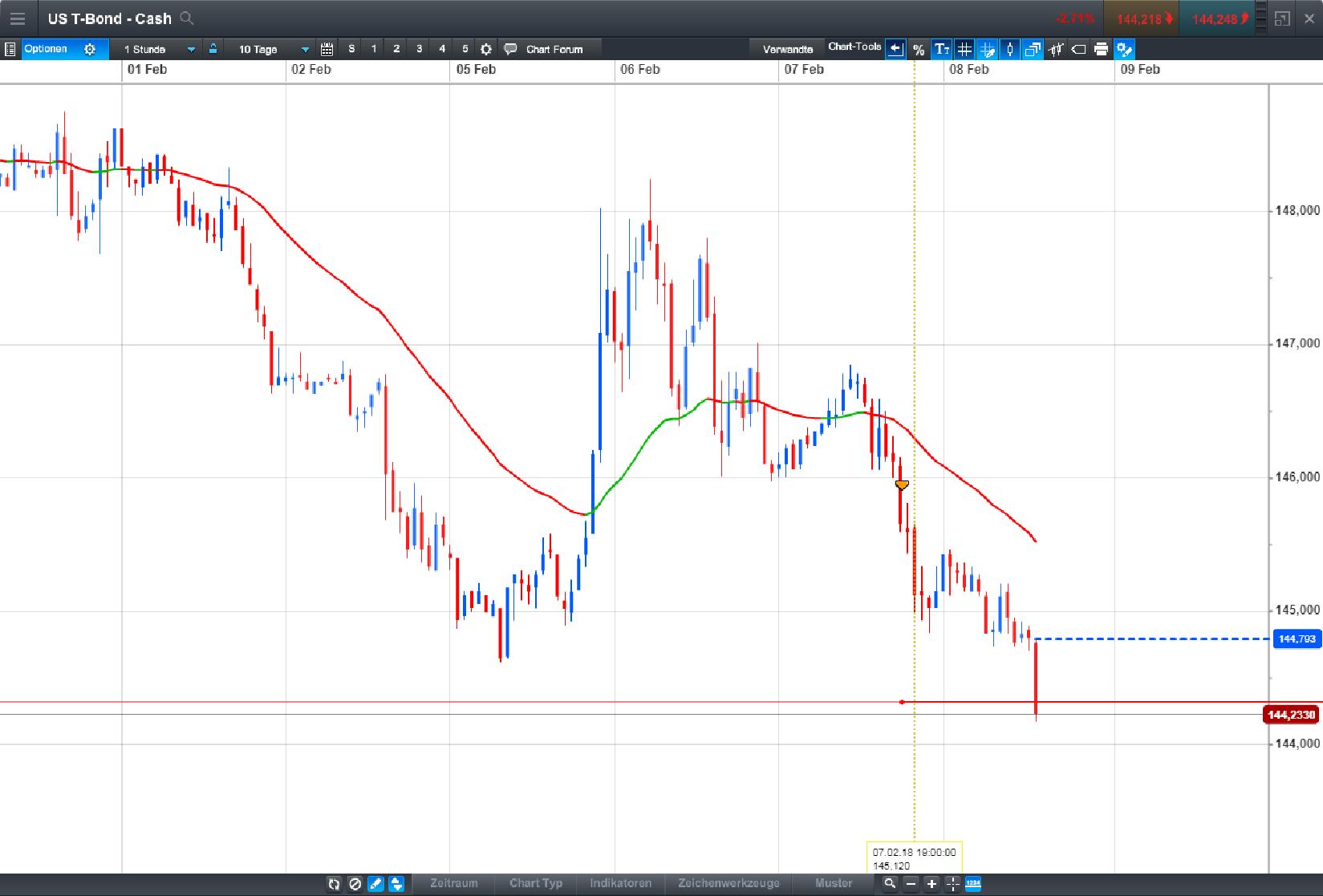Image resolution: width=1323 pixels, height=896 pixels.
Task: Toggle the chart grid display
Action: click(x=963, y=49)
